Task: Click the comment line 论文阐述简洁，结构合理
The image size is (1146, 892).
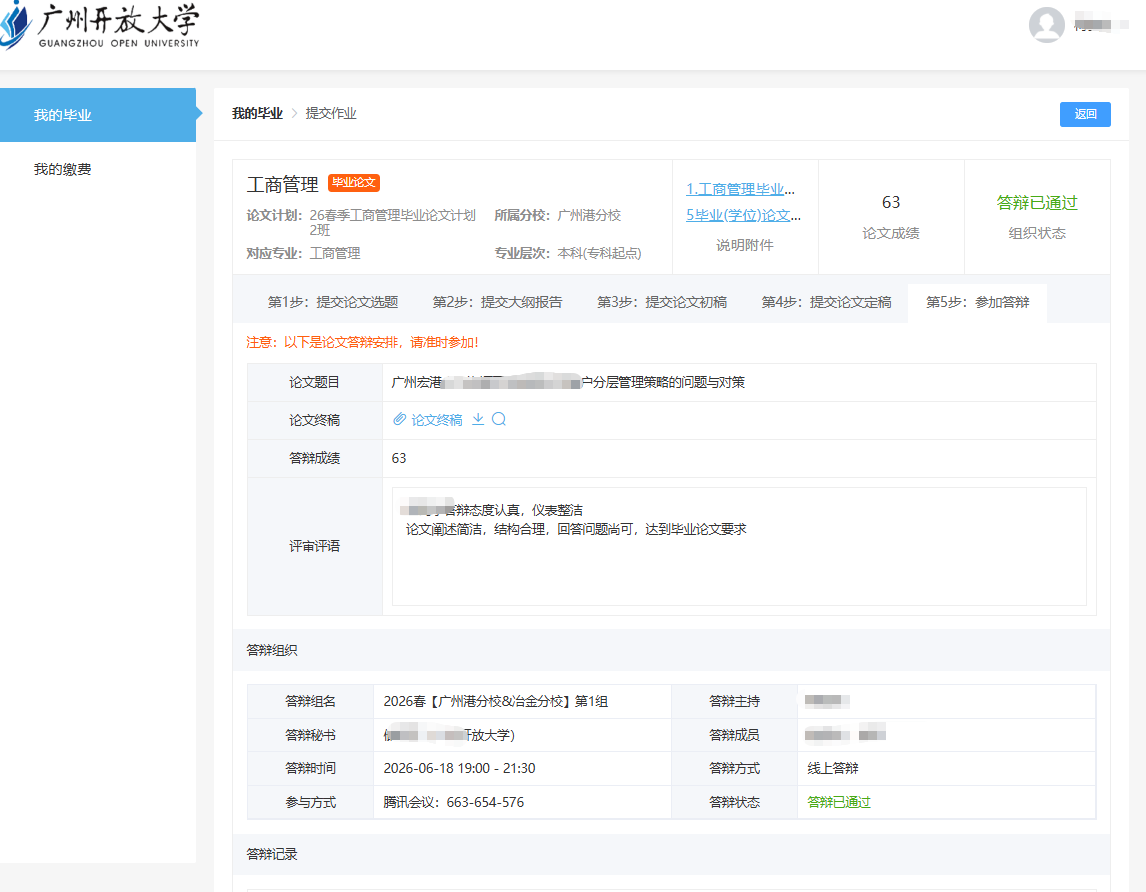Action: pyautogui.click(x=576, y=529)
